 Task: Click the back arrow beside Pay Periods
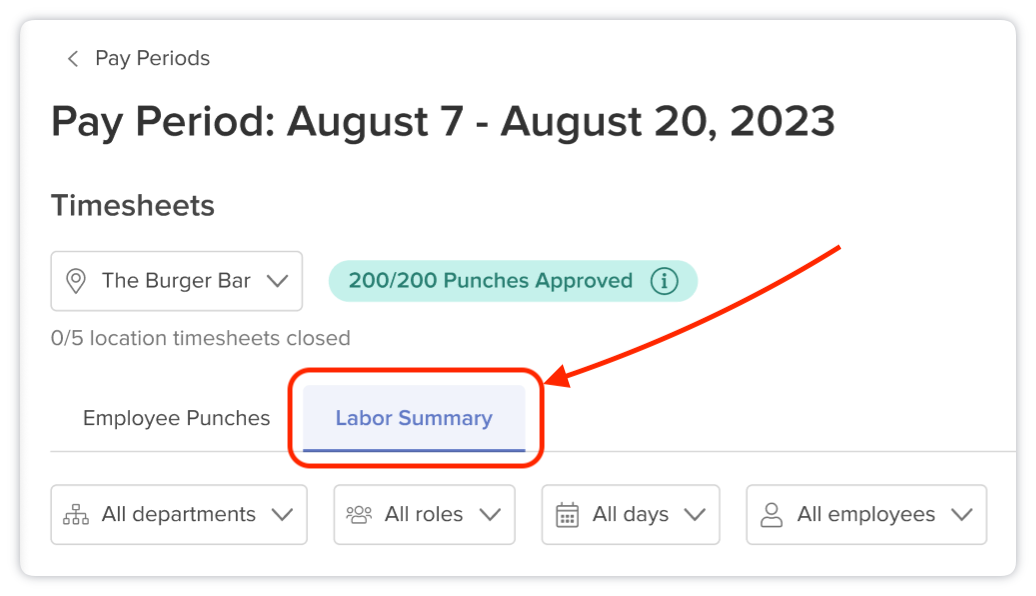click(x=73, y=59)
